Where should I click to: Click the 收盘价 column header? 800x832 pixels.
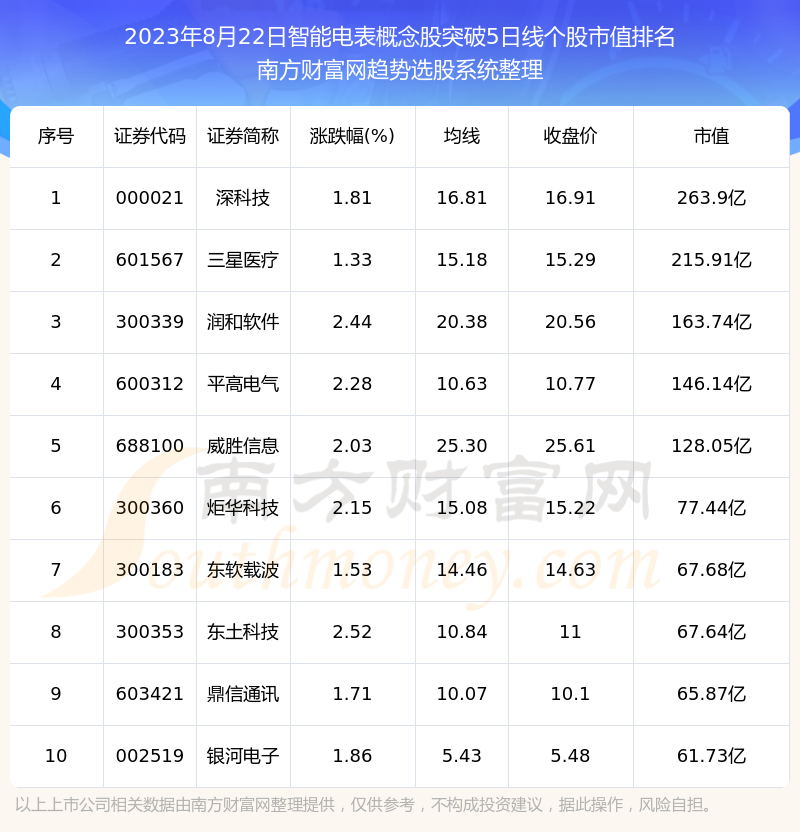click(570, 136)
